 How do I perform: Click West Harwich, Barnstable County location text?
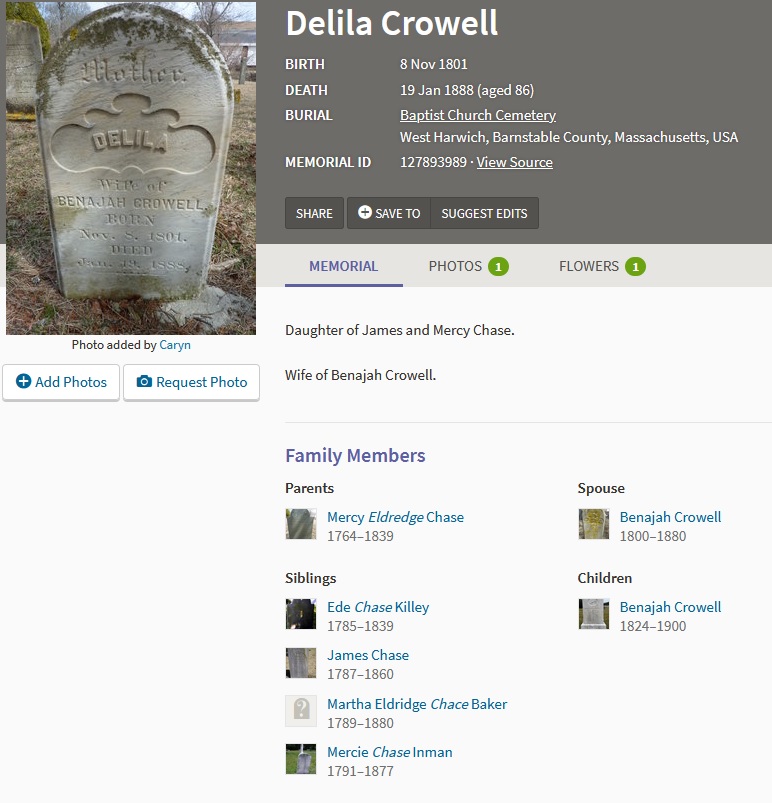pyautogui.click(x=569, y=137)
